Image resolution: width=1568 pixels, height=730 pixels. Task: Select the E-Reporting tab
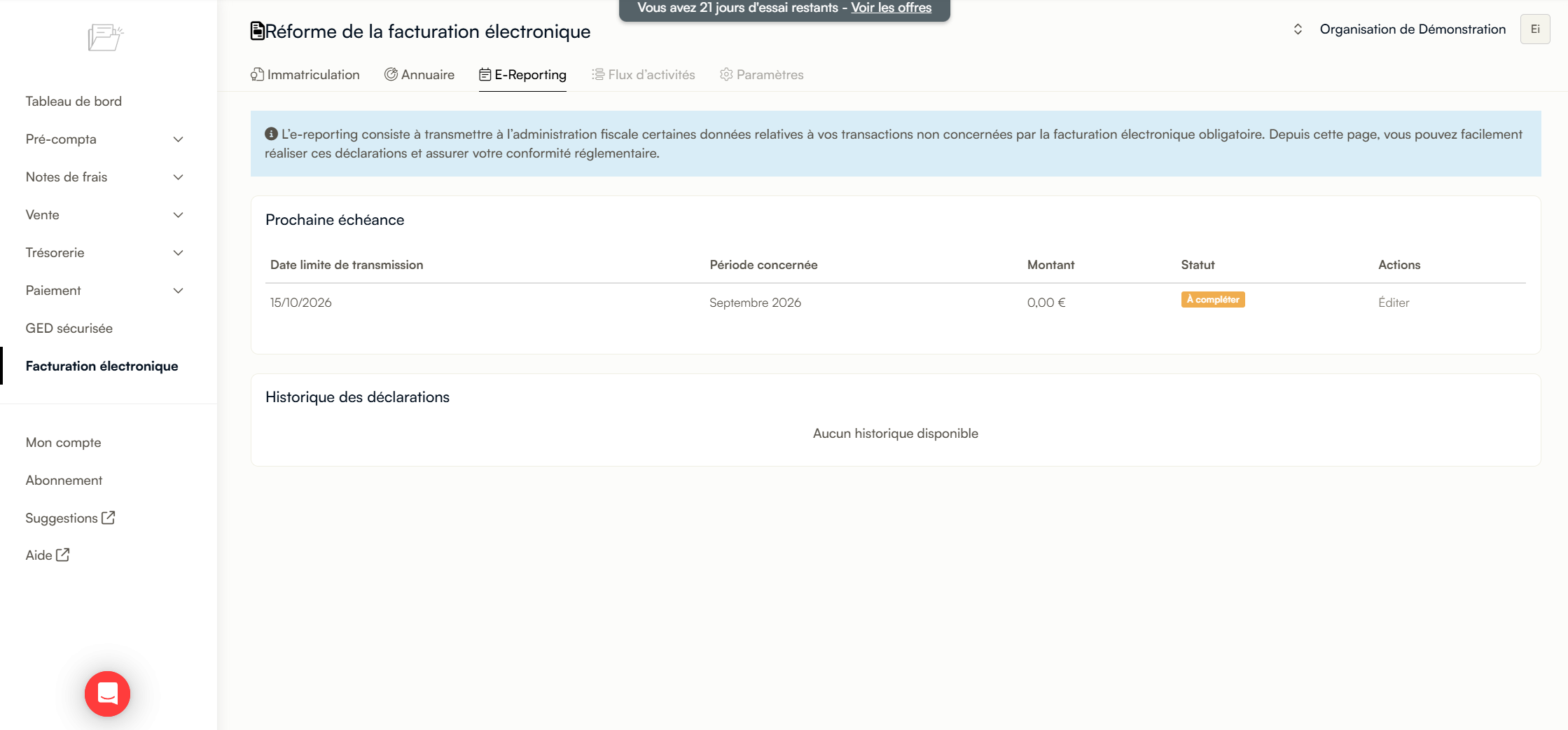(522, 74)
